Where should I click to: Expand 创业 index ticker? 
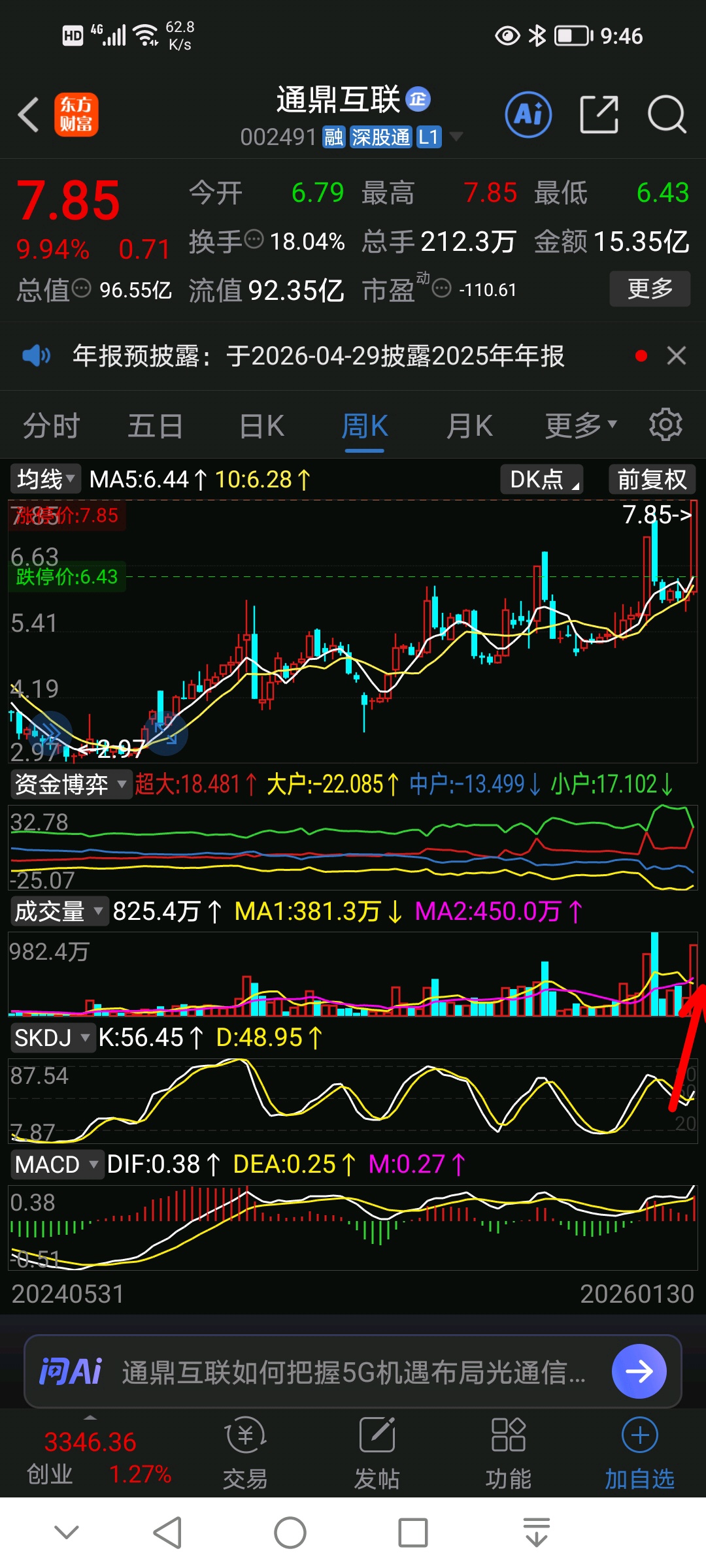tap(90, 1453)
